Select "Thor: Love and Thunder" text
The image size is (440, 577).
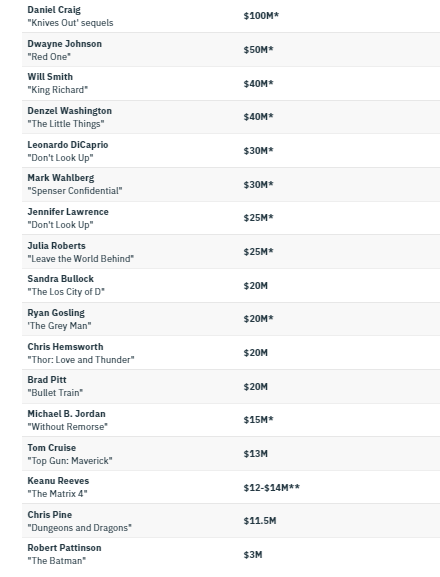81,360
